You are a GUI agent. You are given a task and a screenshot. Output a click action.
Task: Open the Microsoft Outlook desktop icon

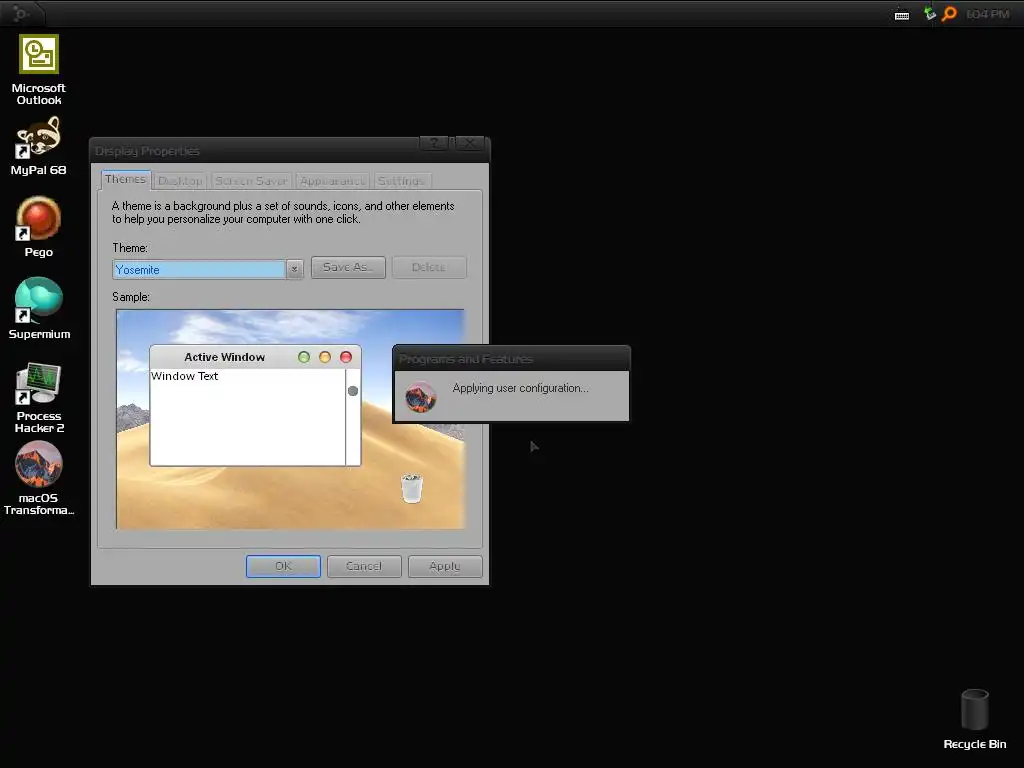39,70
